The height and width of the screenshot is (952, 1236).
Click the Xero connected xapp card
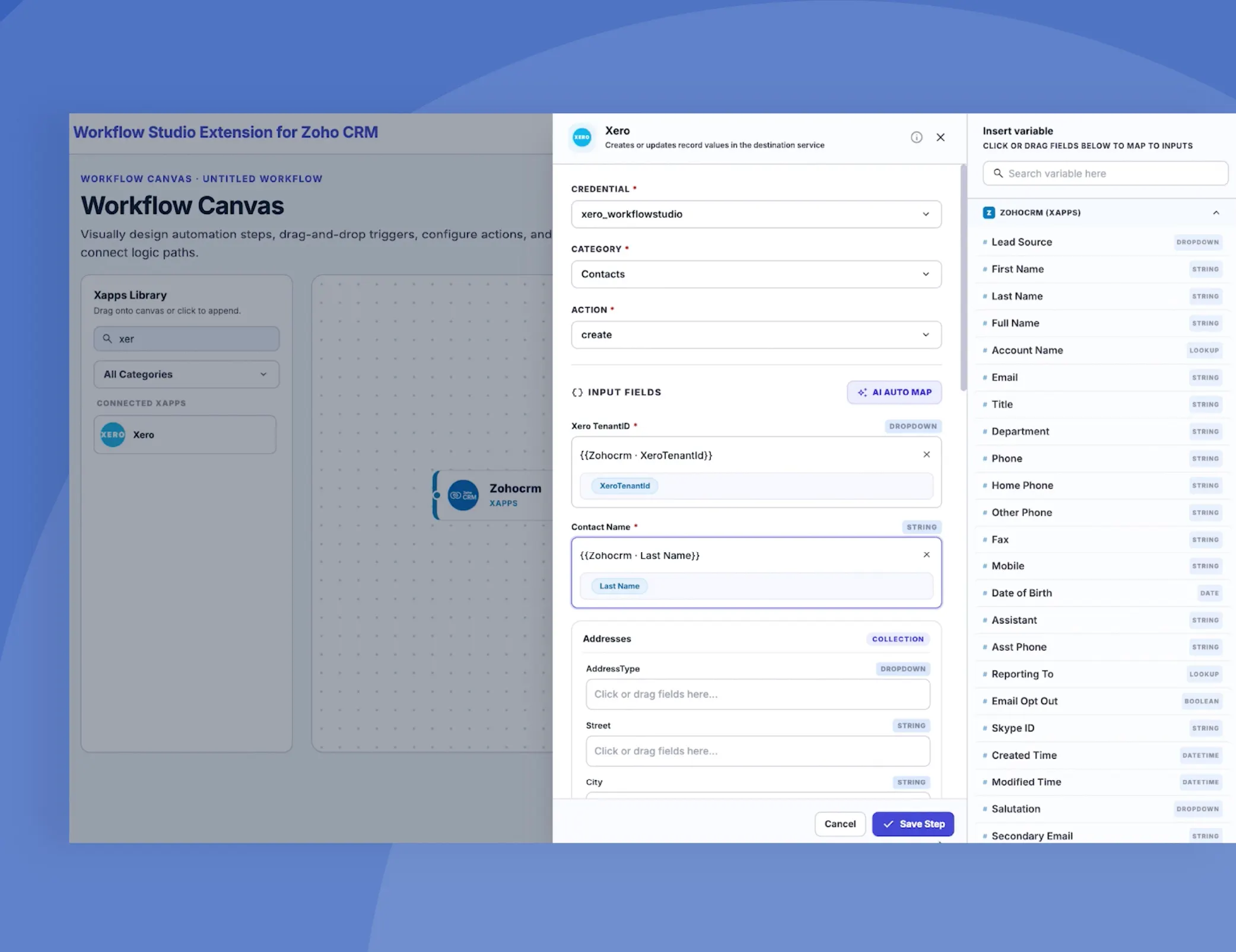tap(185, 434)
